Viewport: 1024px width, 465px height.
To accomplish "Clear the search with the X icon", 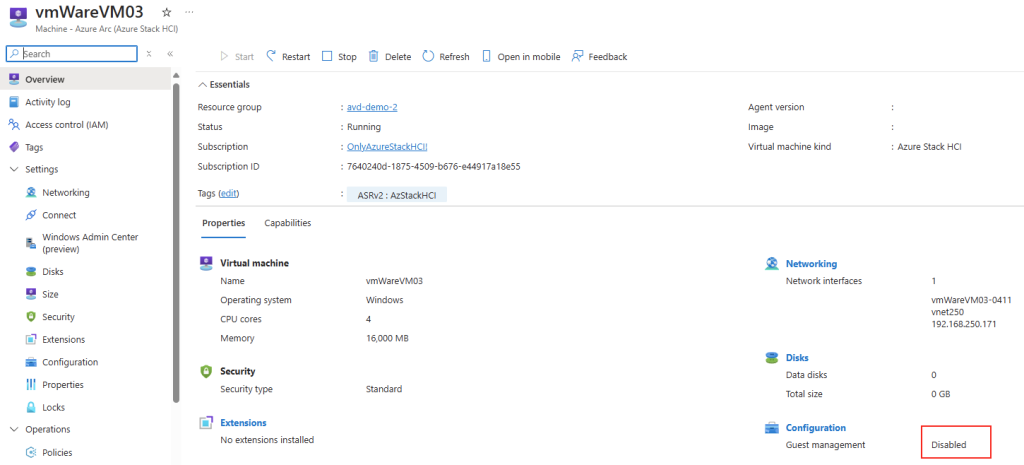I will tap(150, 54).
